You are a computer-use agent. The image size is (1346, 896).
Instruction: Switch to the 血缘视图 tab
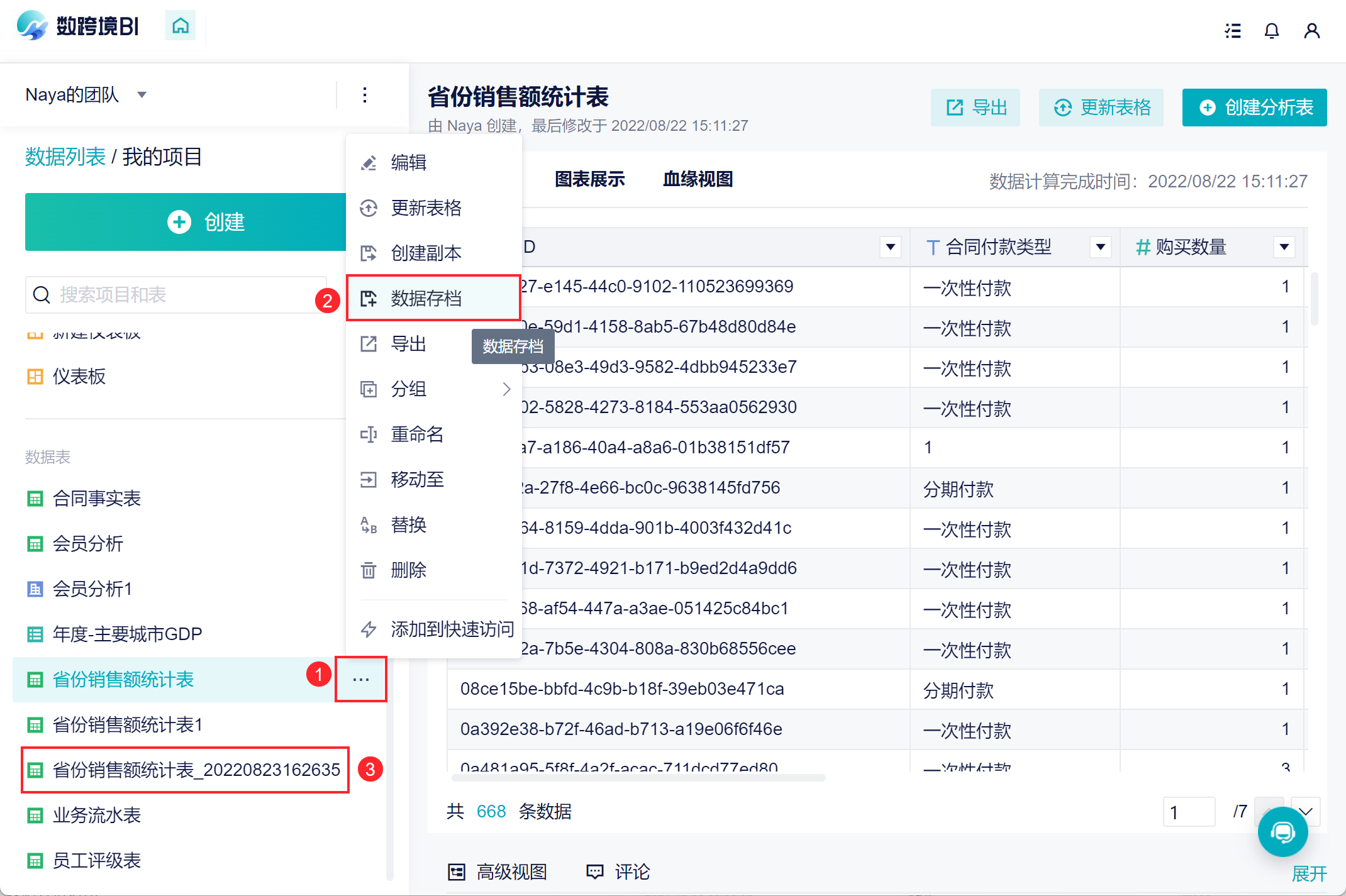point(698,180)
